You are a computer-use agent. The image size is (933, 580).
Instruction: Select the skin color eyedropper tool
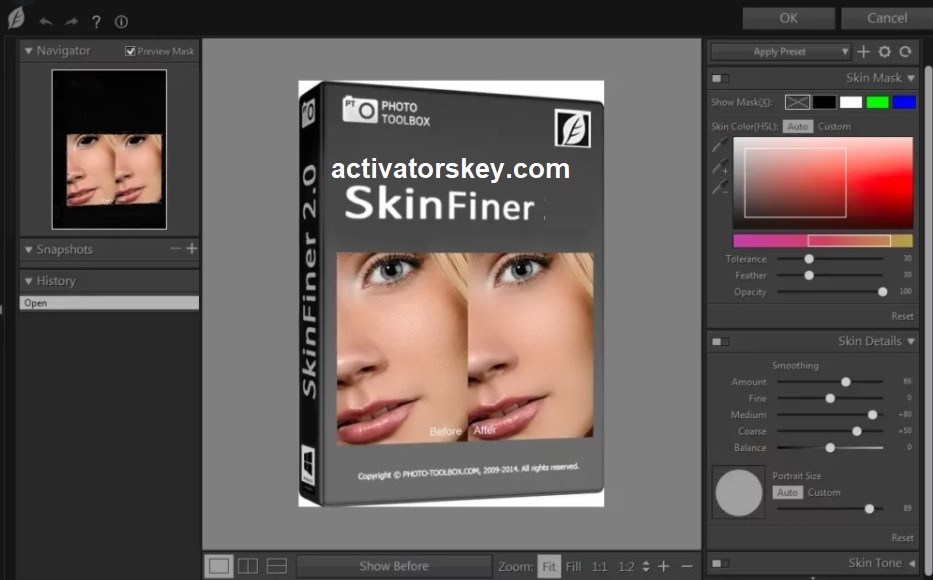[720, 145]
